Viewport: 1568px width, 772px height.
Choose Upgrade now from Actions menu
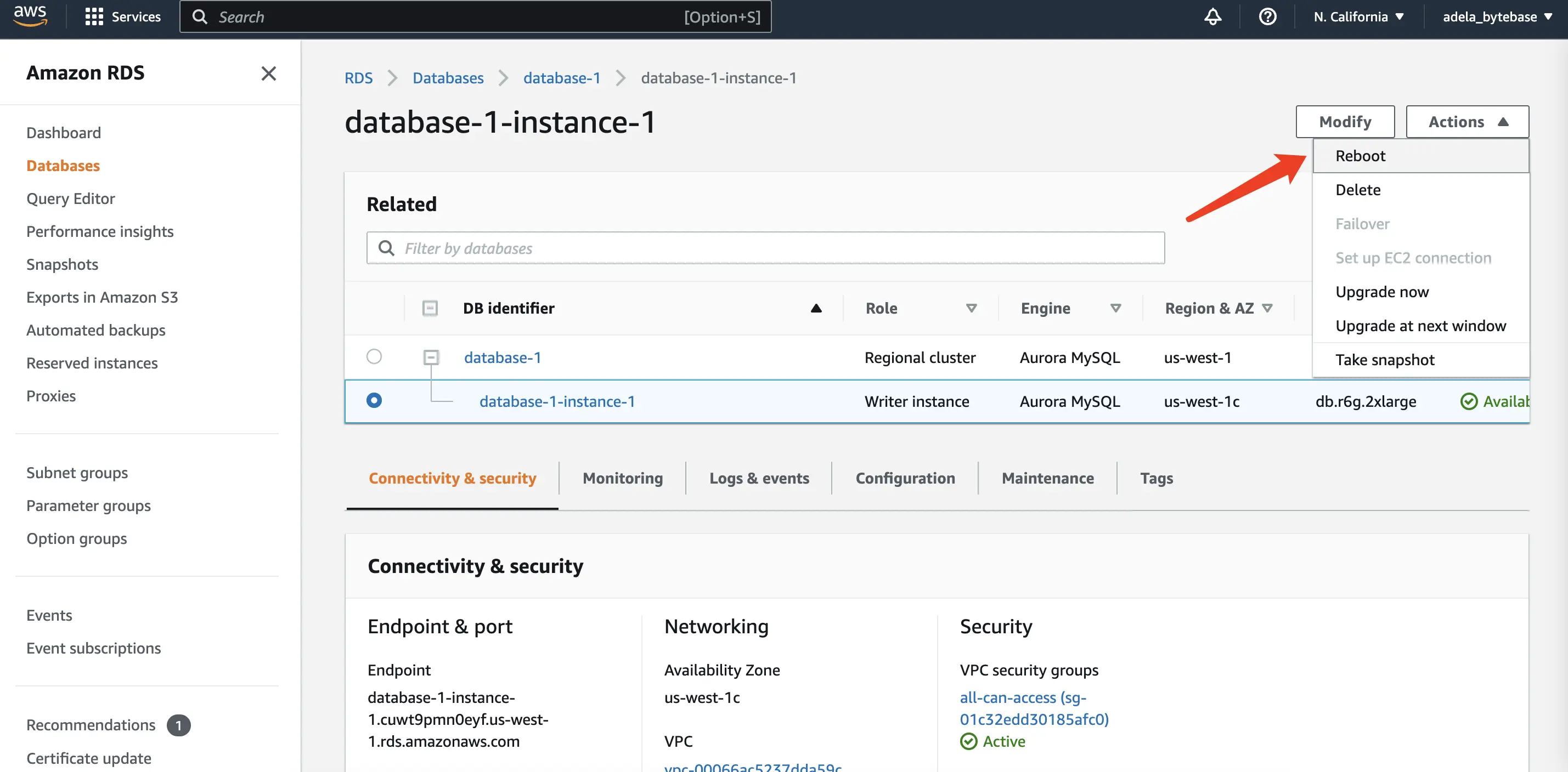[1421, 292]
